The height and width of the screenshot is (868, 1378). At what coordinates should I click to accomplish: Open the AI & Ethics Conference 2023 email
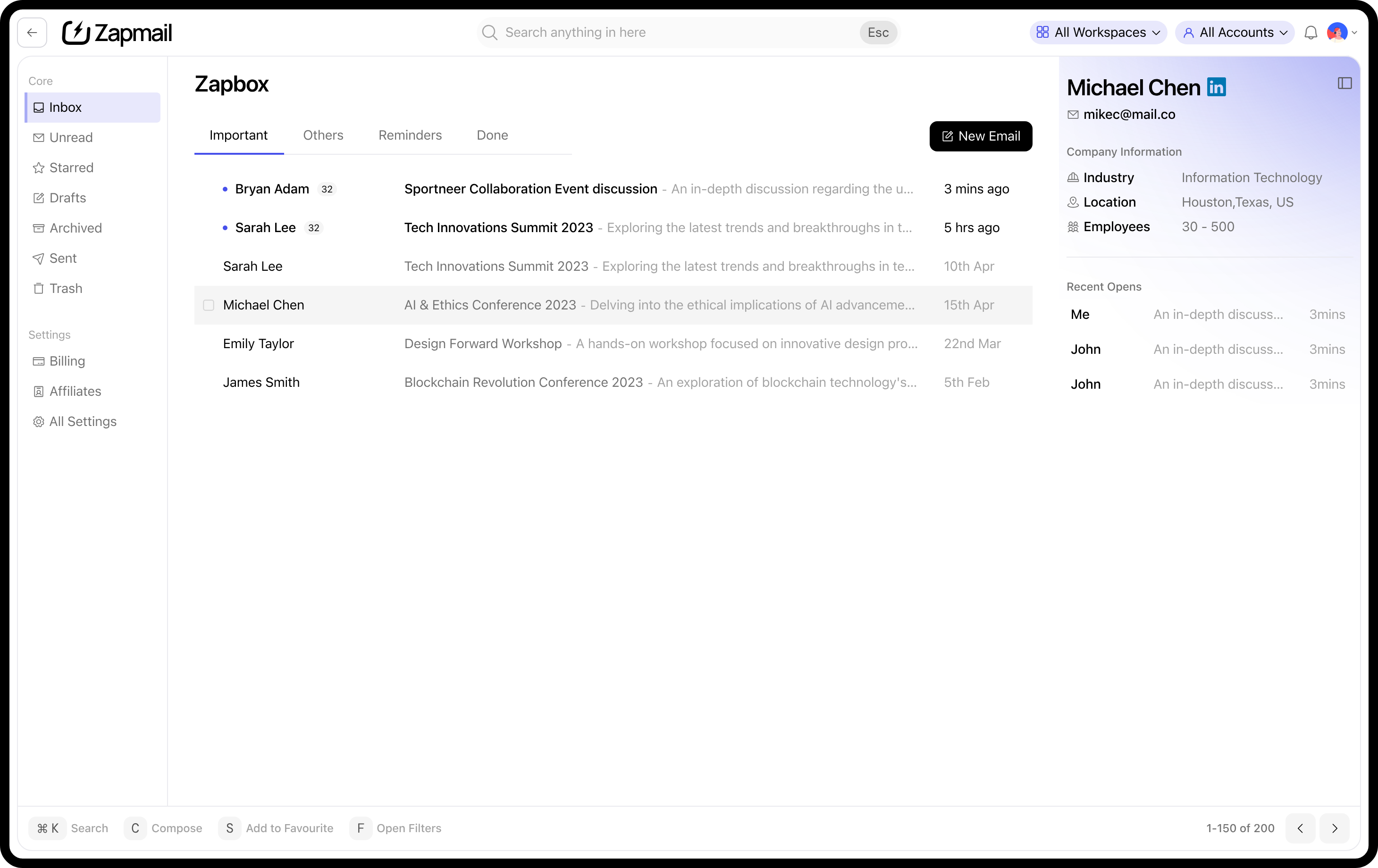tap(613, 306)
